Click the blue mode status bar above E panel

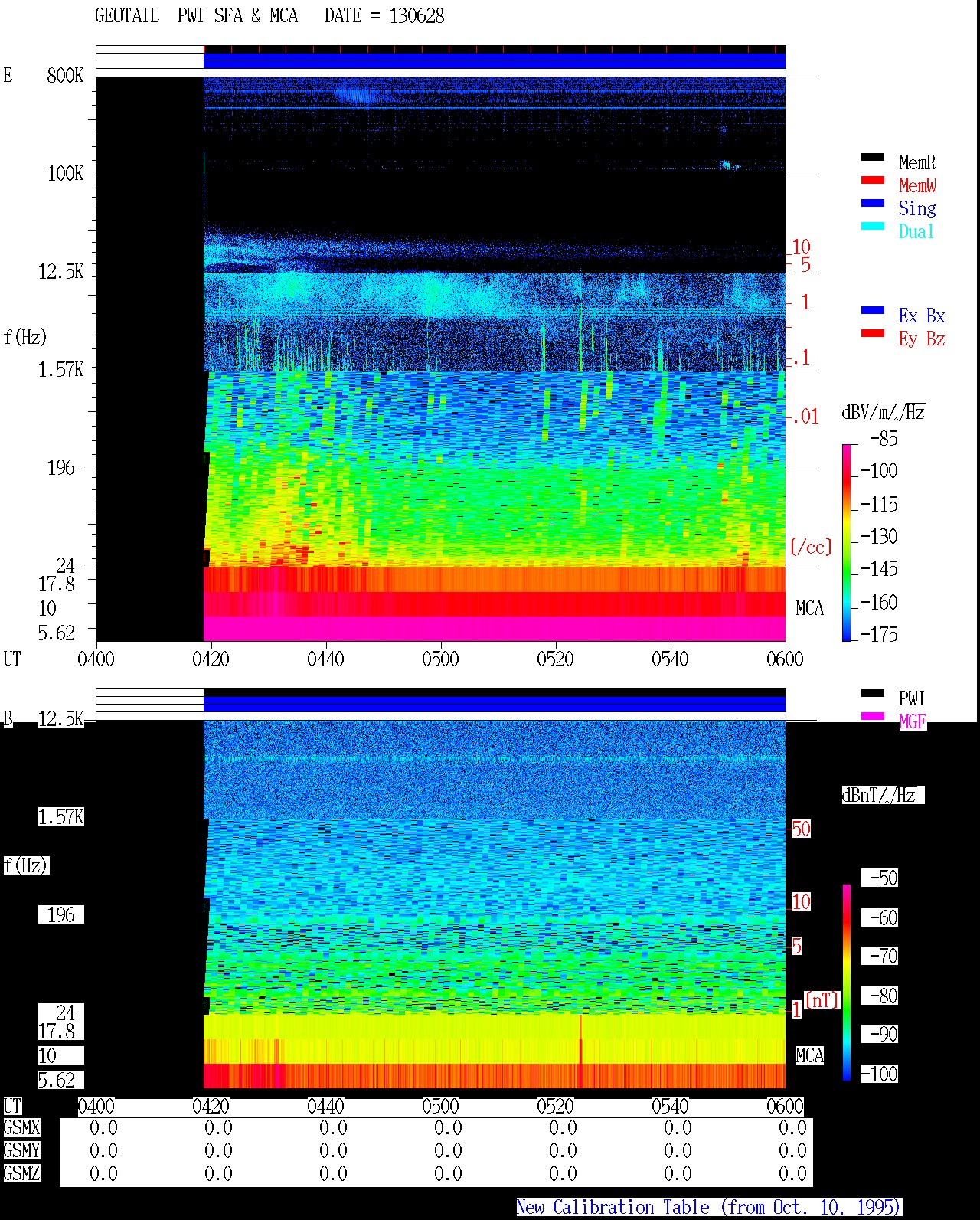(x=495, y=60)
